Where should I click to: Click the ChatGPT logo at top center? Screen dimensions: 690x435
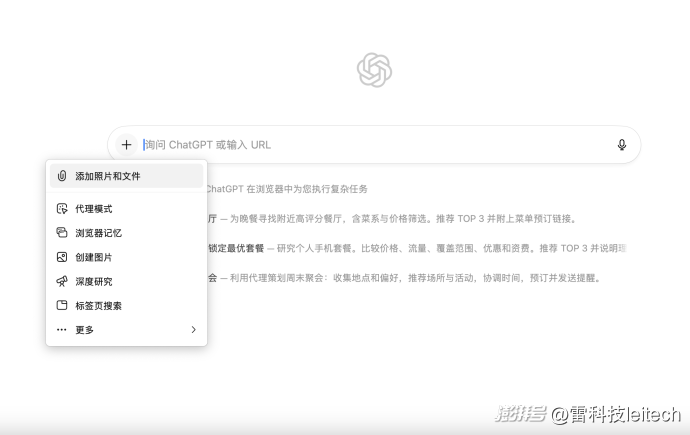374,70
